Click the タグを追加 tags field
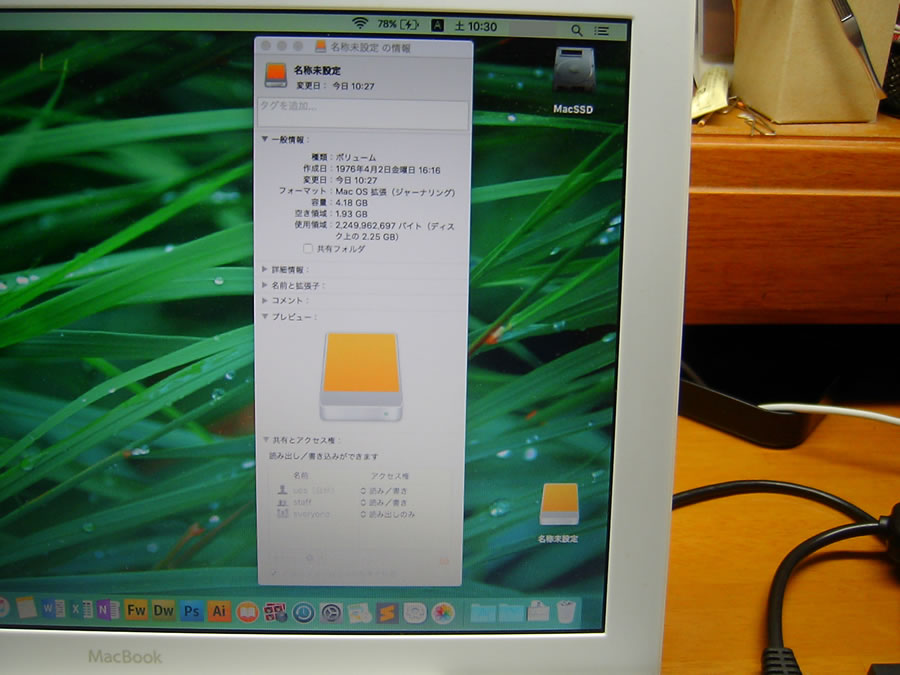The height and width of the screenshot is (675, 900). pyautogui.click(x=363, y=114)
